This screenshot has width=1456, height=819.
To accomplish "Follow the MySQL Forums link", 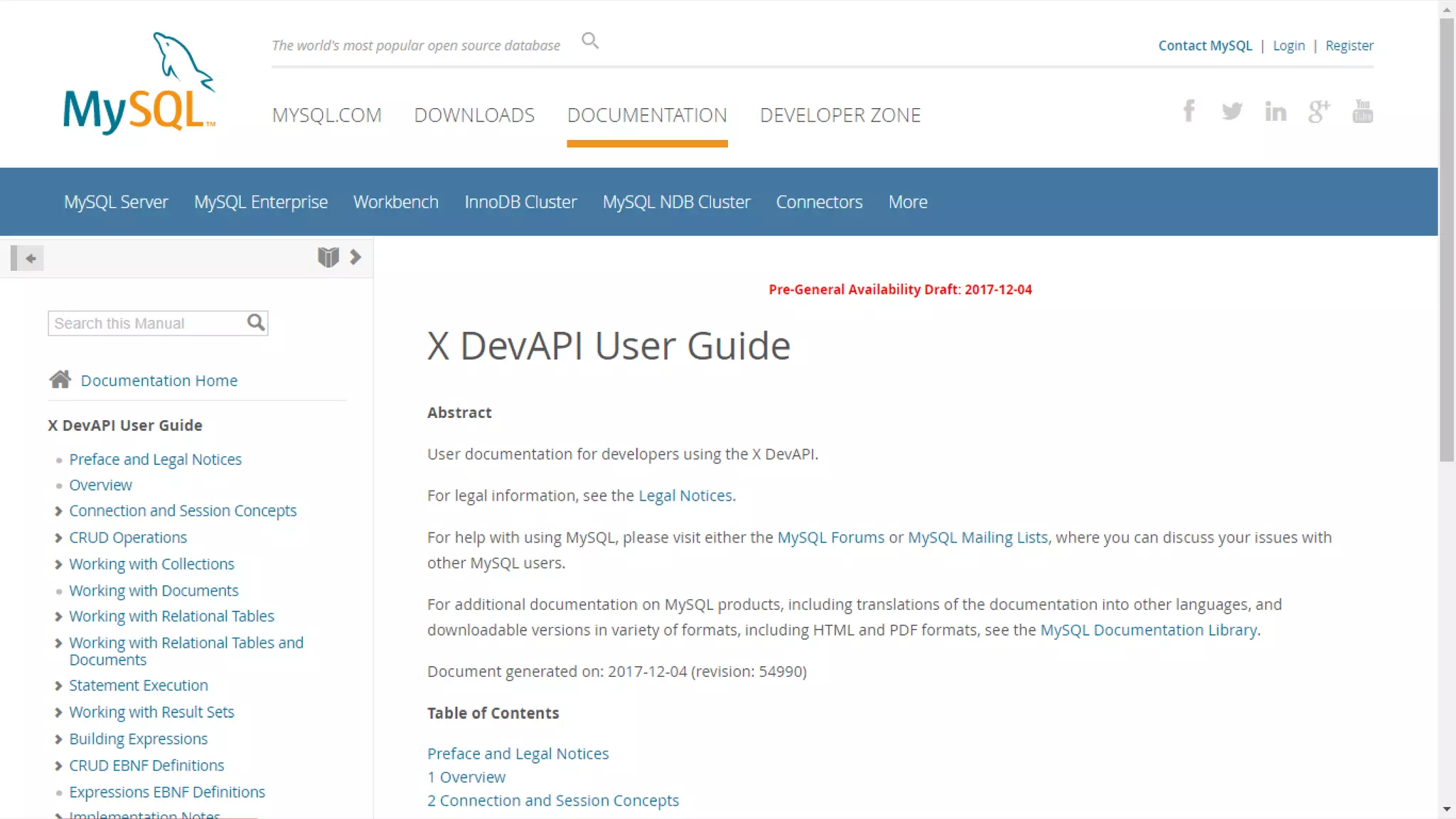I will point(830,537).
